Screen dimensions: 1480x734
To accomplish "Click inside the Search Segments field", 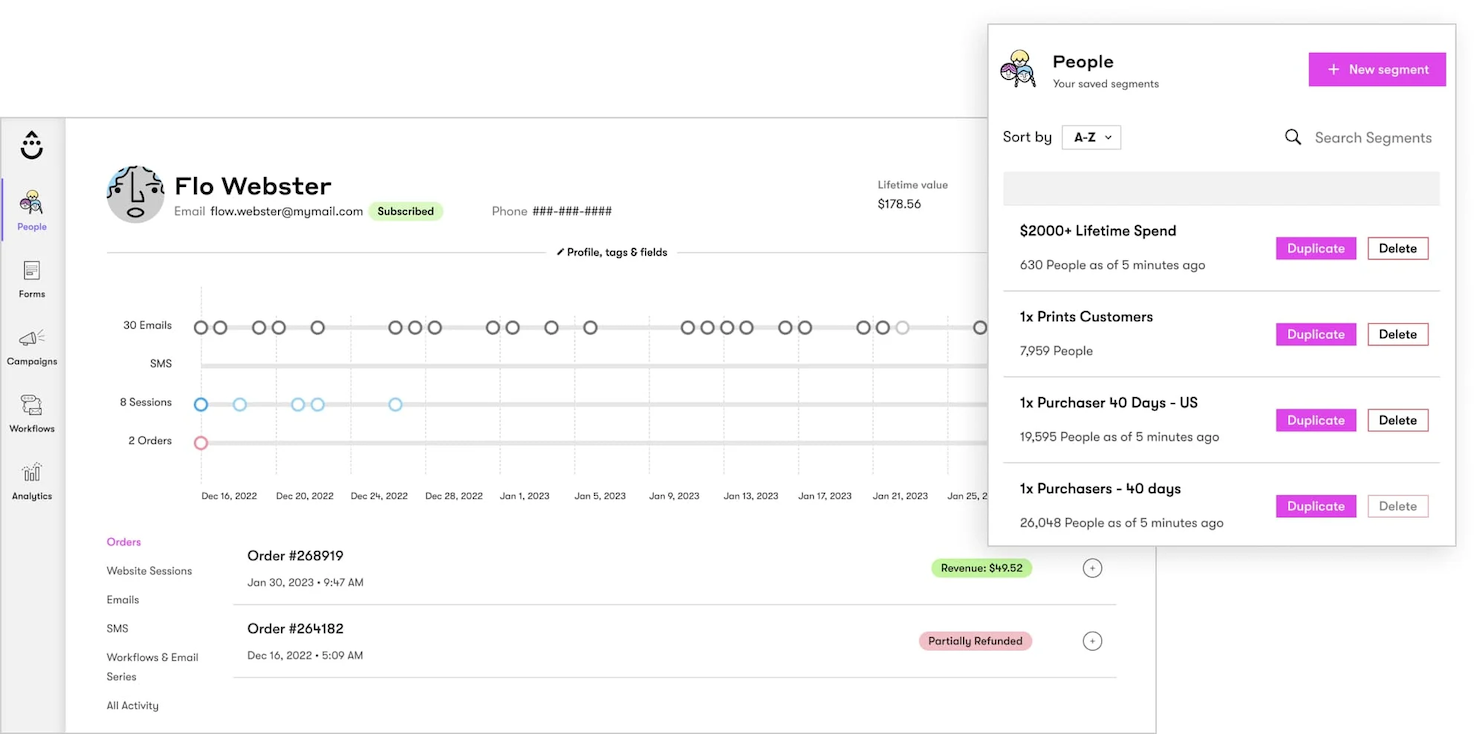I will [1373, 137].
